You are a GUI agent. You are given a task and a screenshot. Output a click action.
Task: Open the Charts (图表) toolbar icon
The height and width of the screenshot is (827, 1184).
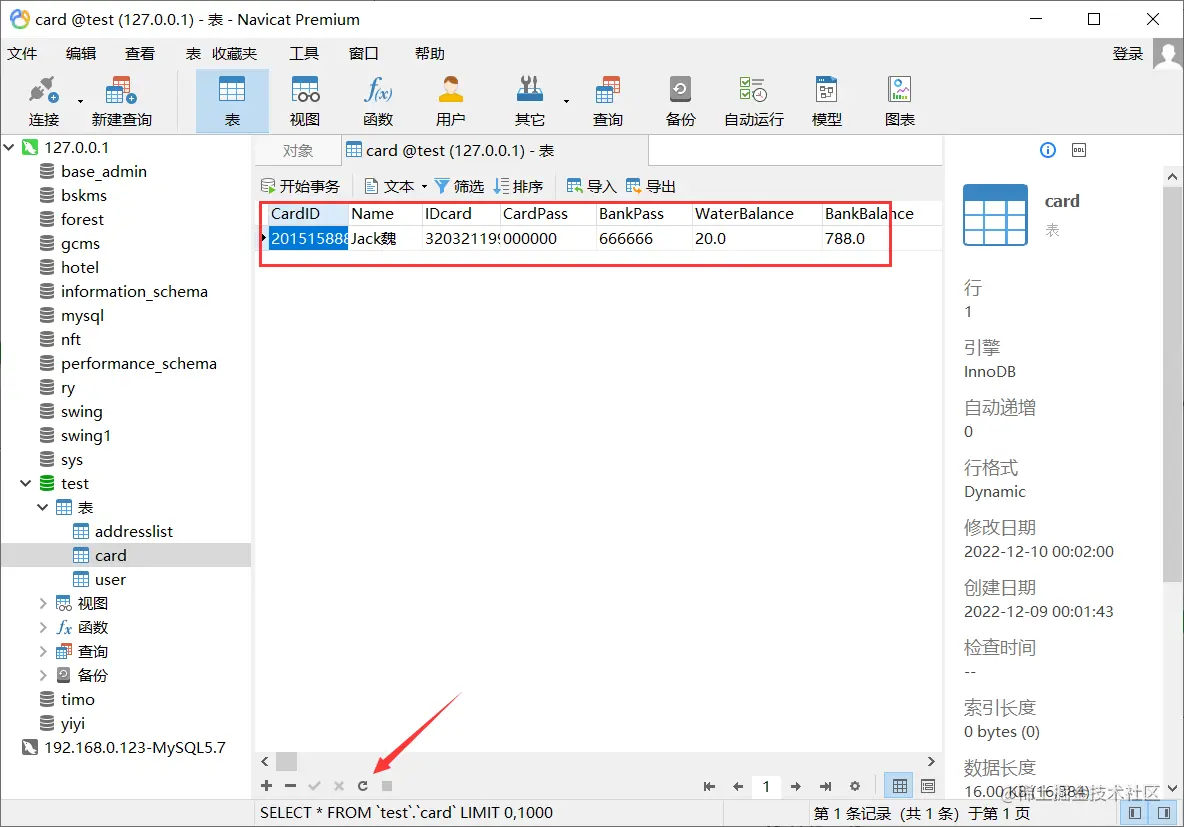coord(899,101)
